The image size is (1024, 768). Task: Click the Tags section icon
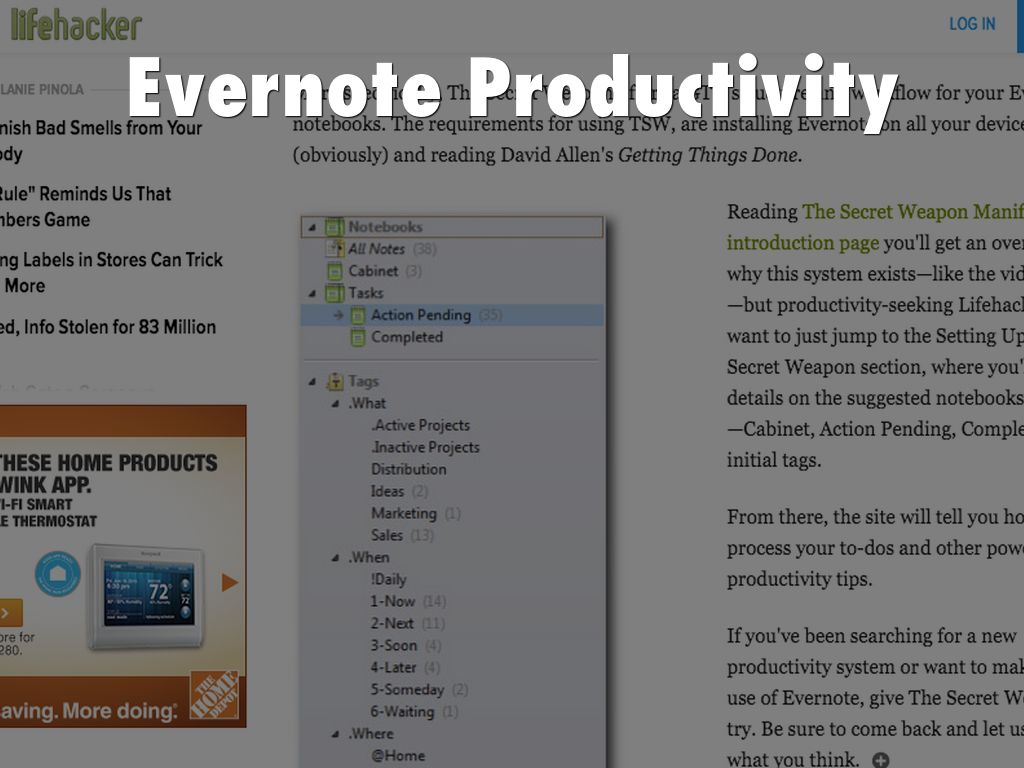(x=334, y=381)
